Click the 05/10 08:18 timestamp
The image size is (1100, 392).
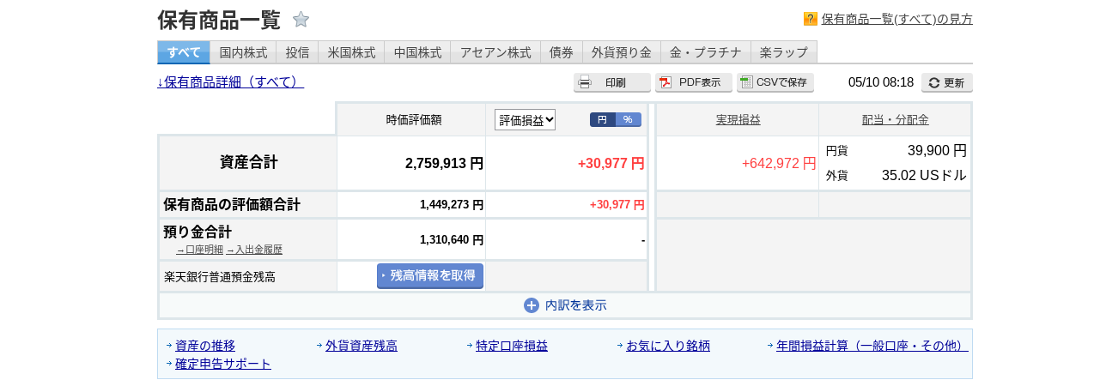pyautogui.click(x=880, y=83)
